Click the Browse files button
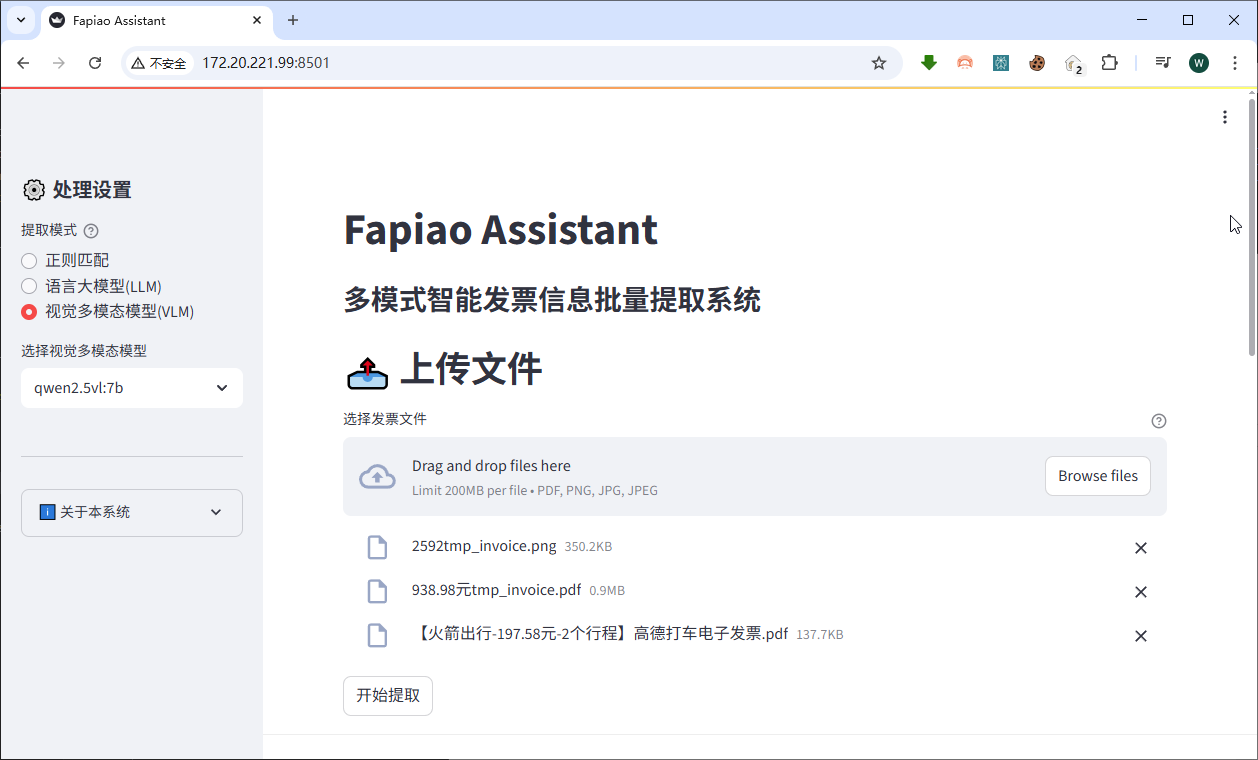The width and height of the screenshot is (1258, 760). click(1097, 476)
